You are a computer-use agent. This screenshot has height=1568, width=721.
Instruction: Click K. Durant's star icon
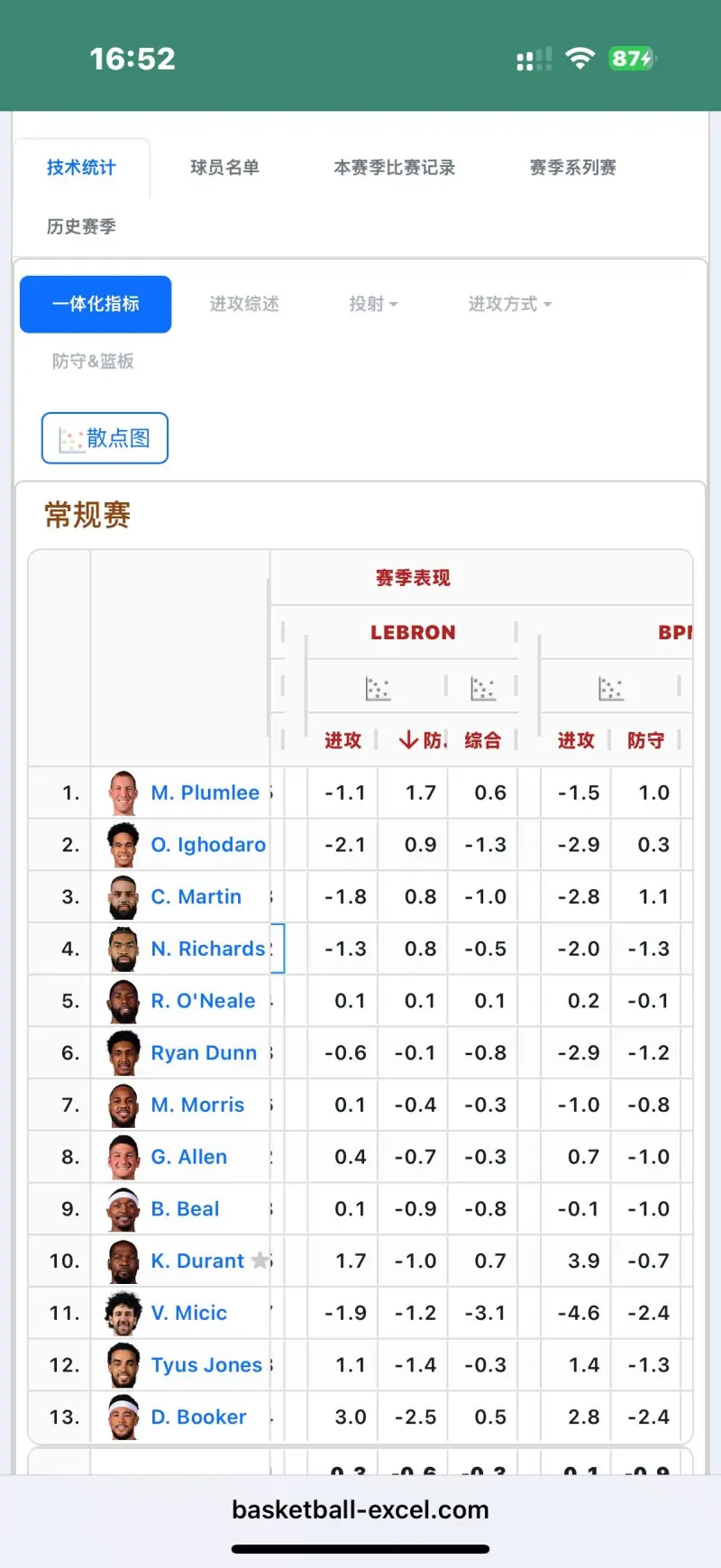pyautogui.click(x=260, y=1260)
